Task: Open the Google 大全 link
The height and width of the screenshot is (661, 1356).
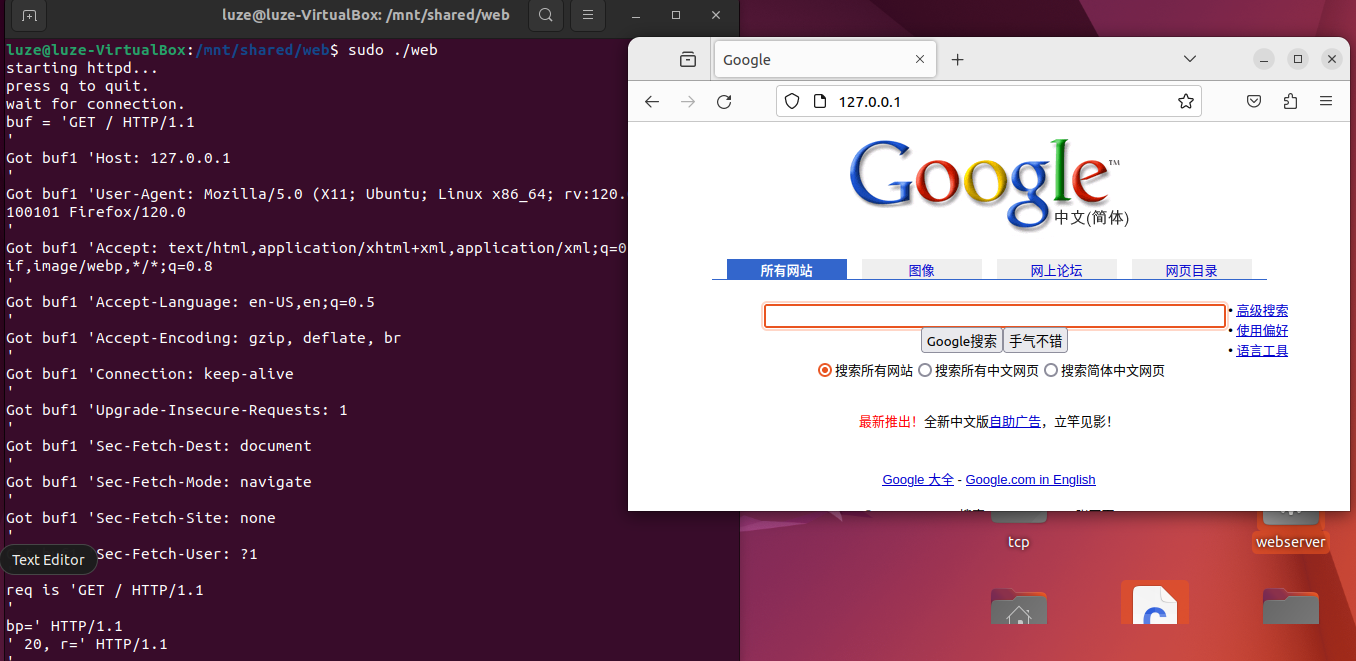Action: click(x=918, y=479)
